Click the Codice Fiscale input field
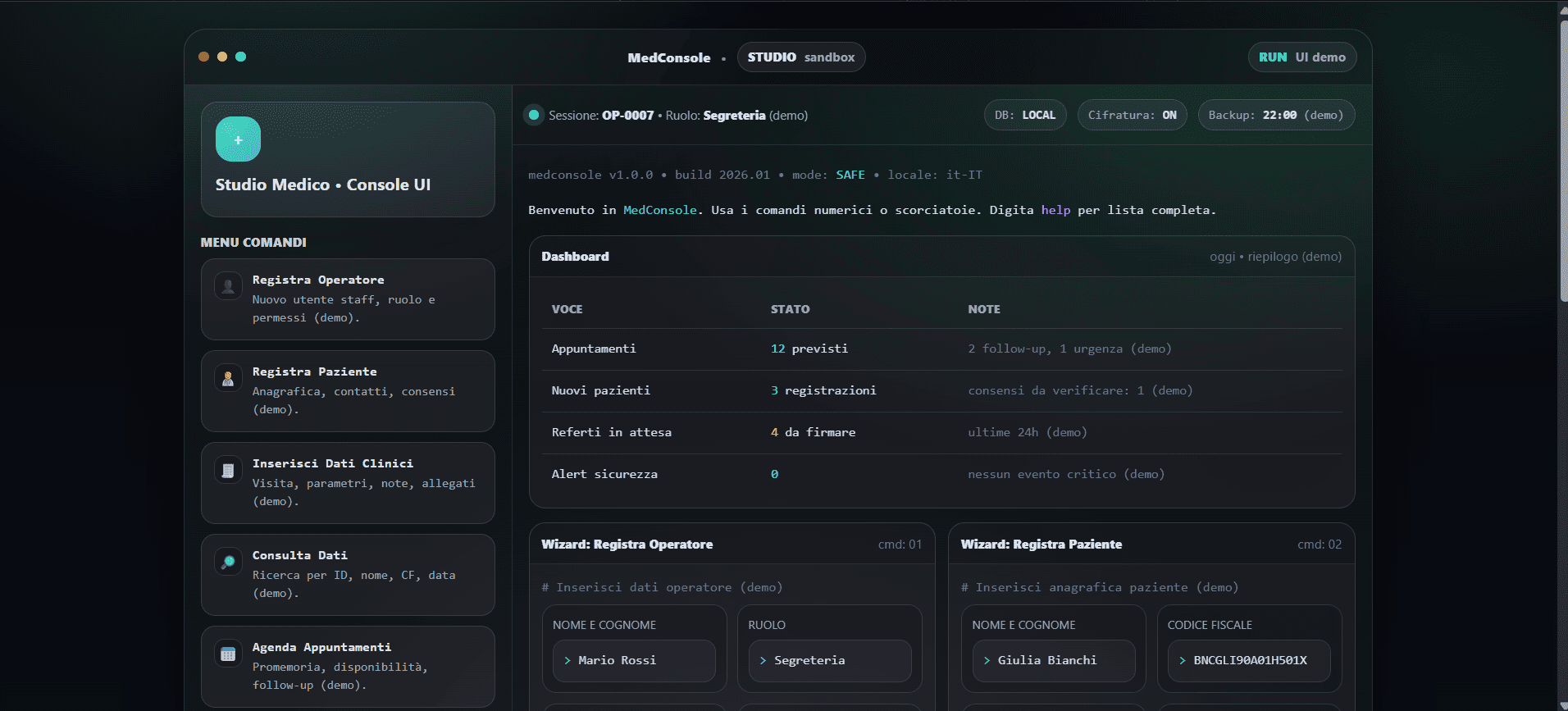 [1248, 661]
